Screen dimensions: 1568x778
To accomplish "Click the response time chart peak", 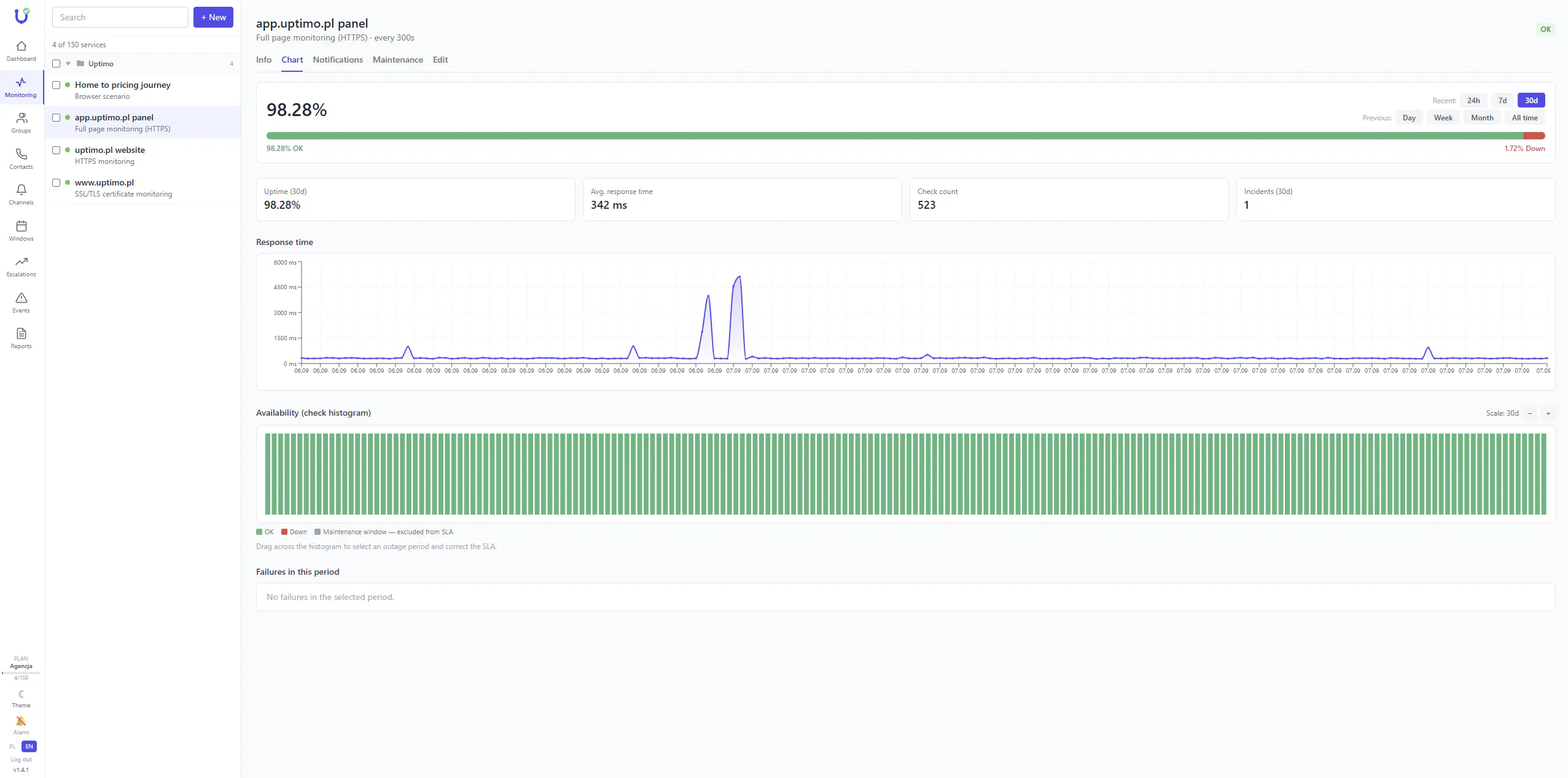I will [738, 277].
